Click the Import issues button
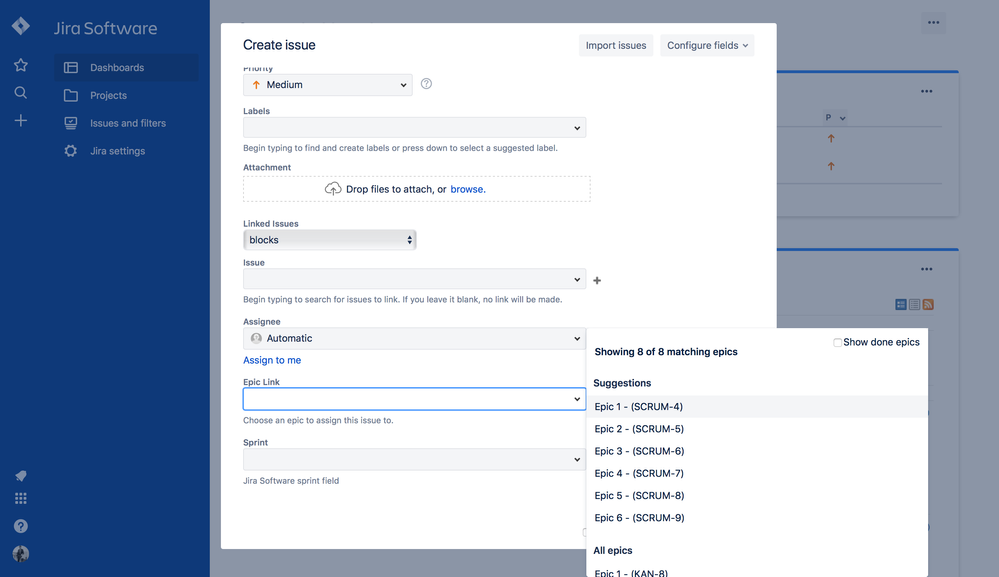Viewport: 999px width, 577px height. [615, 45]
